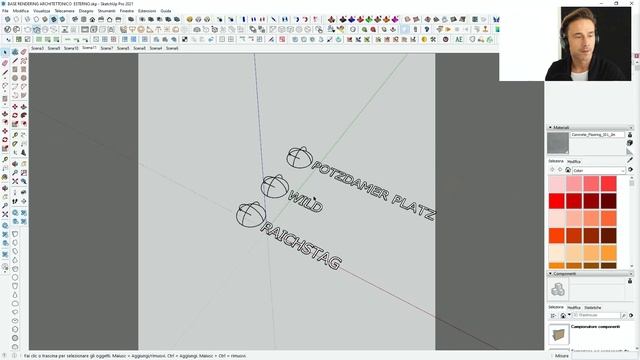
Task: Open Componenti Modifica tab
Action: (x=574, y=307)
